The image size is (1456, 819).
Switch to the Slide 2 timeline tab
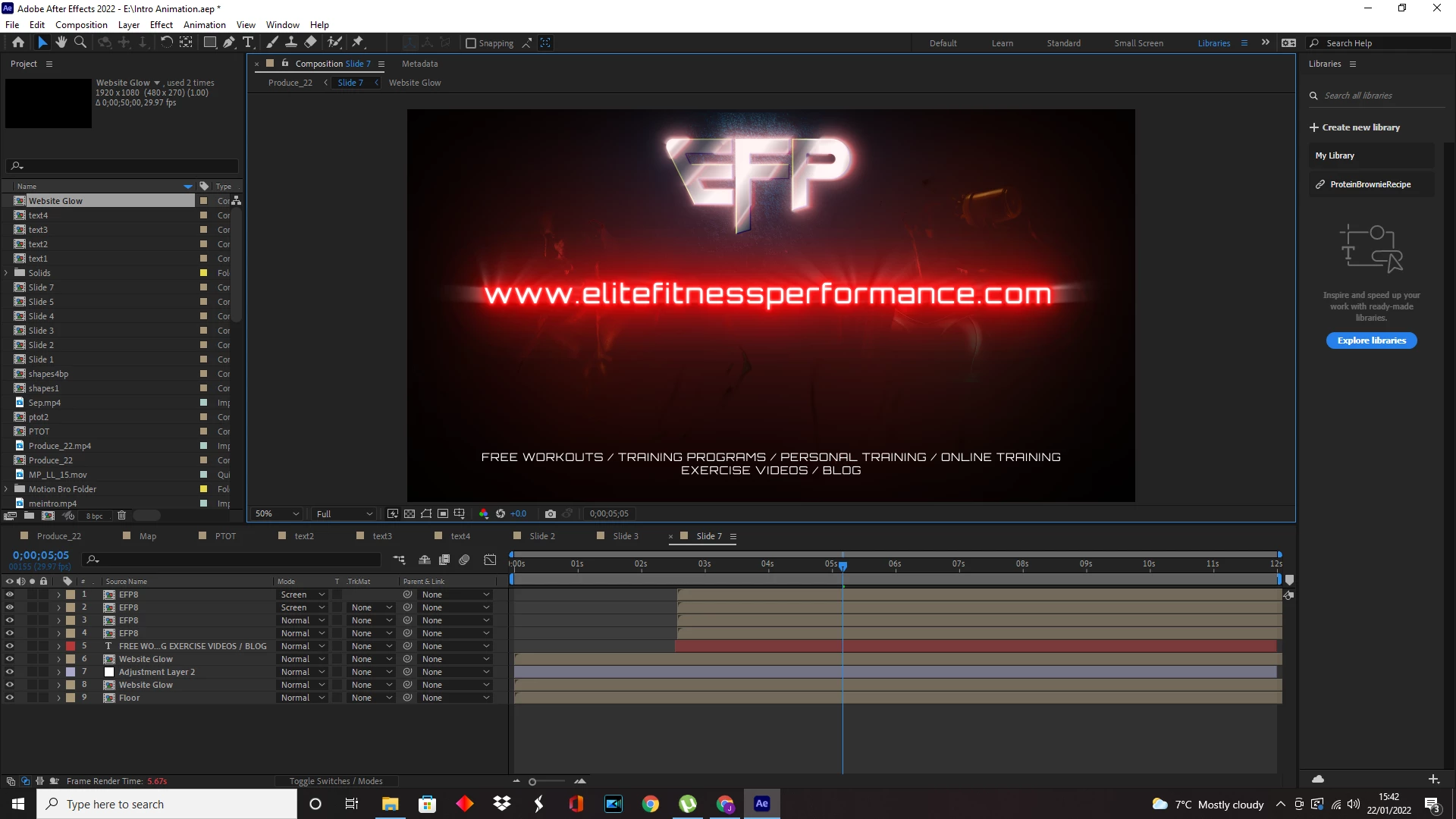click(541, 536)
